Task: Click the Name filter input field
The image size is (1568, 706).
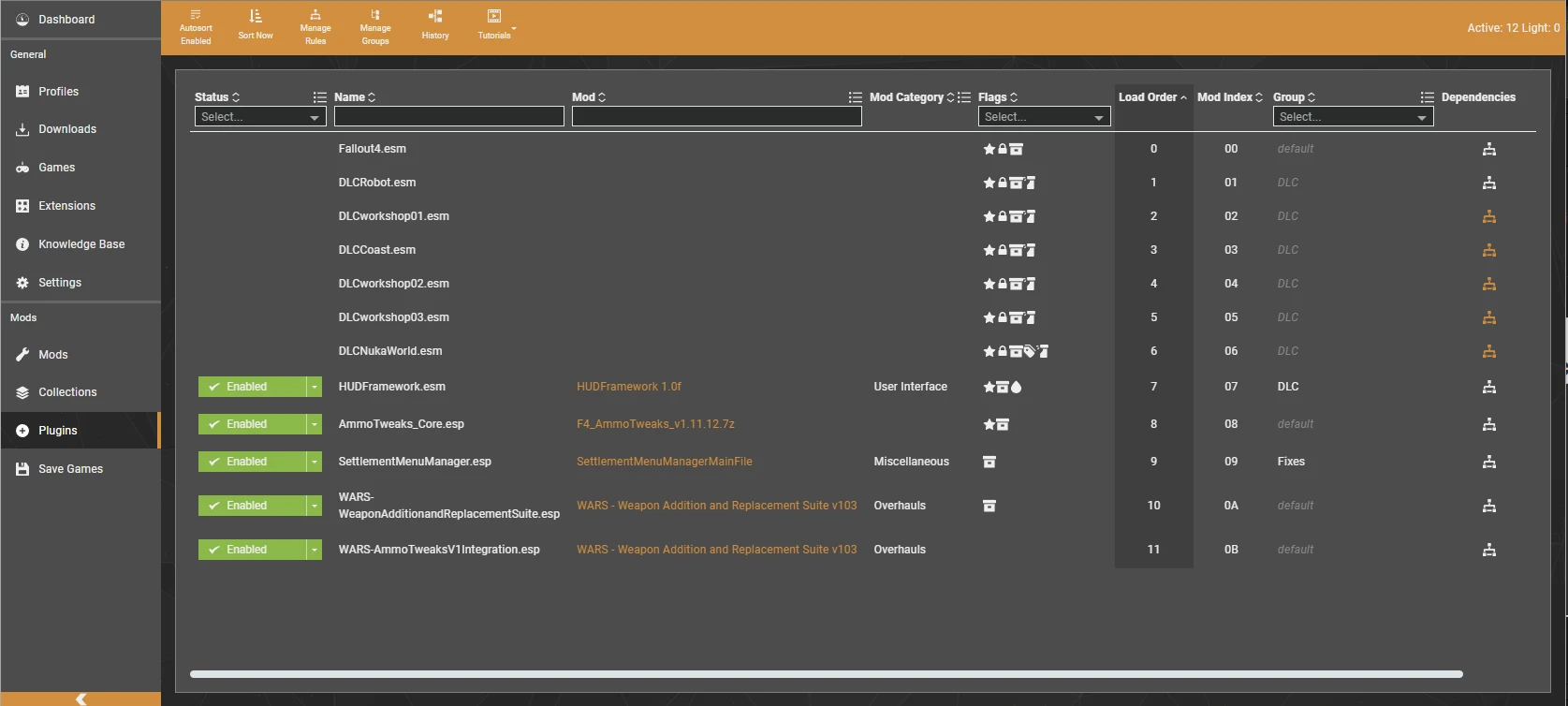Action: 449,117
